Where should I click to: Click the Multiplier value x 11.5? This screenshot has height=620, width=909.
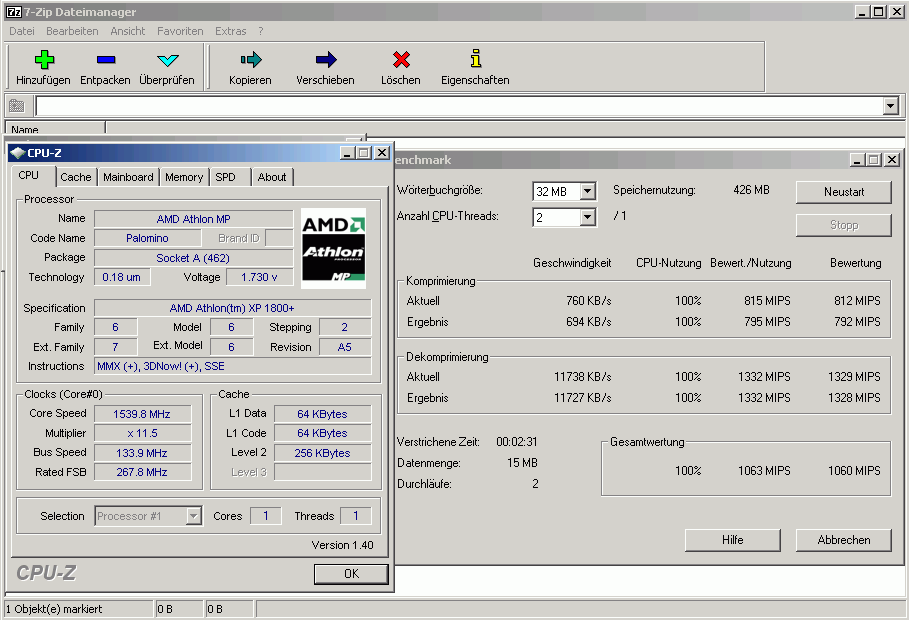point(142,433)
